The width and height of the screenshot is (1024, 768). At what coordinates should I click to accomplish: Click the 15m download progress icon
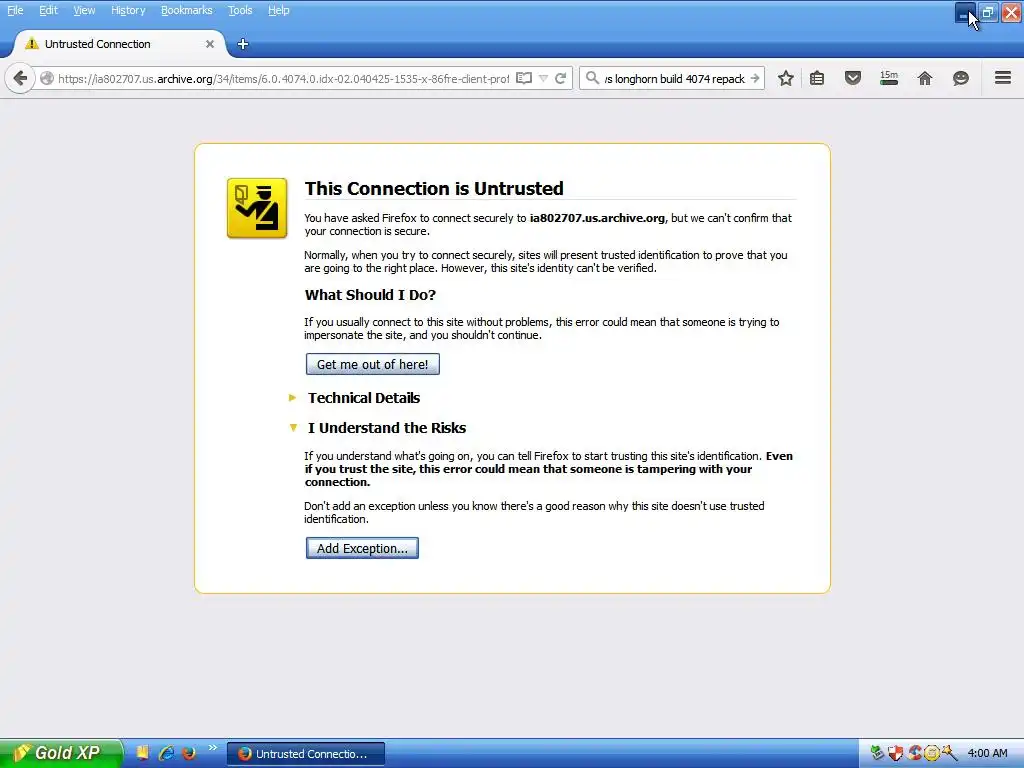pos(889,78)
